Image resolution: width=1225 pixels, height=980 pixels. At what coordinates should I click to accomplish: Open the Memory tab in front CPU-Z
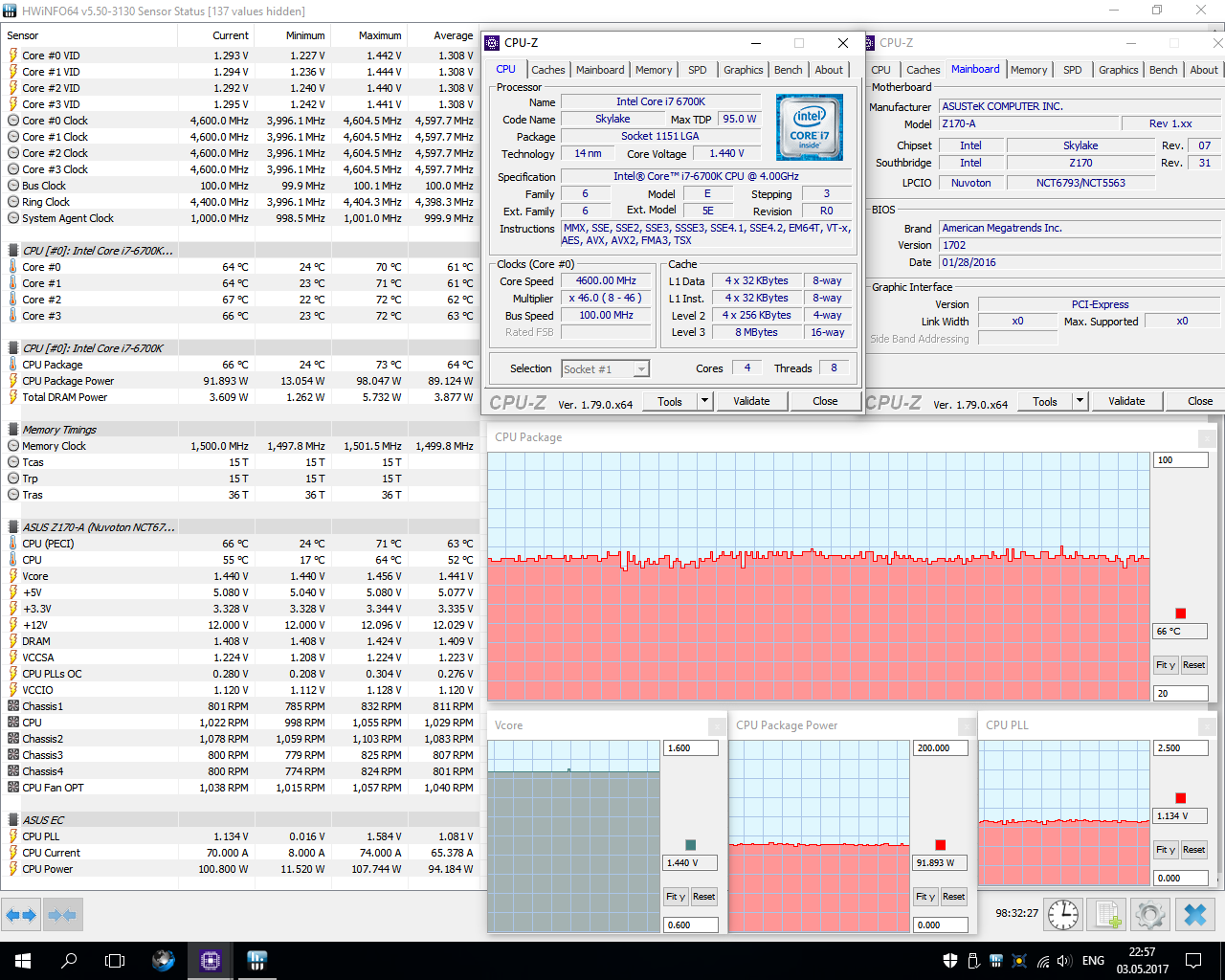click(654, 70)
